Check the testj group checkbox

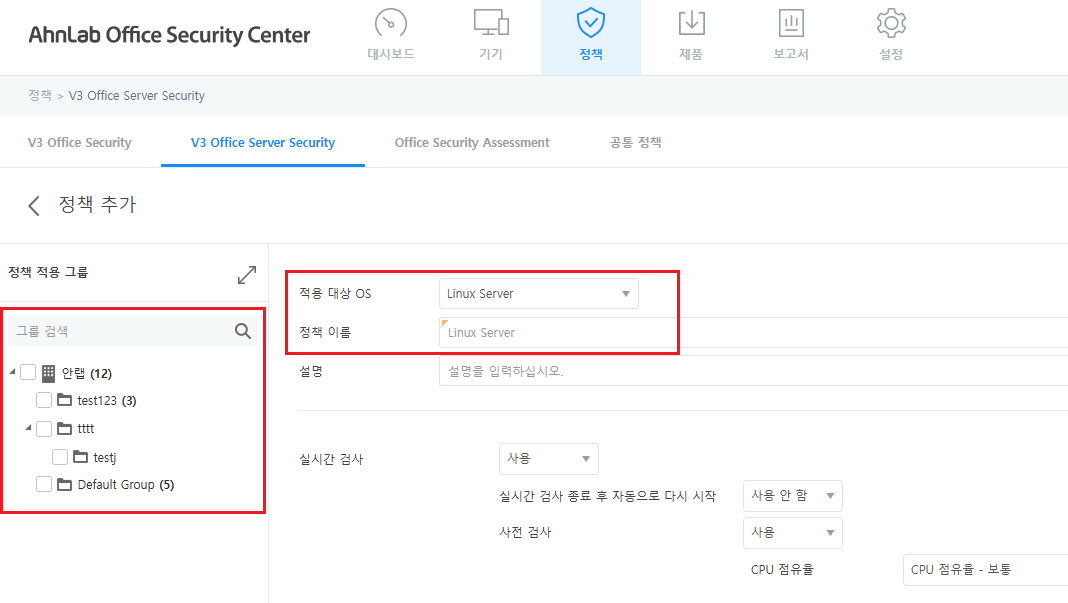point(60,457)
